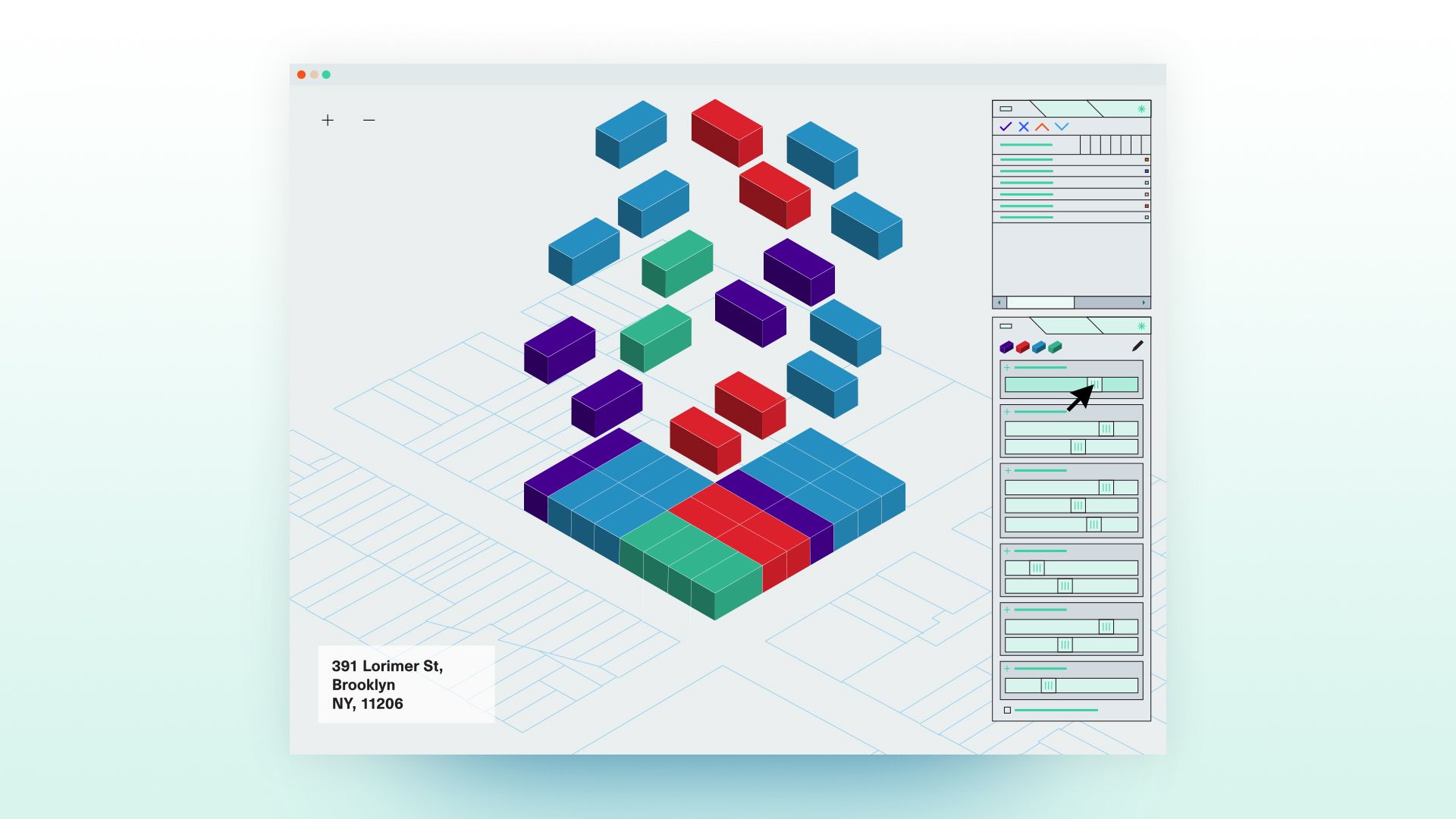1456x819 pixels.
Task: Toggle the blue square on second list row
Action: (x=1147, y=171)
